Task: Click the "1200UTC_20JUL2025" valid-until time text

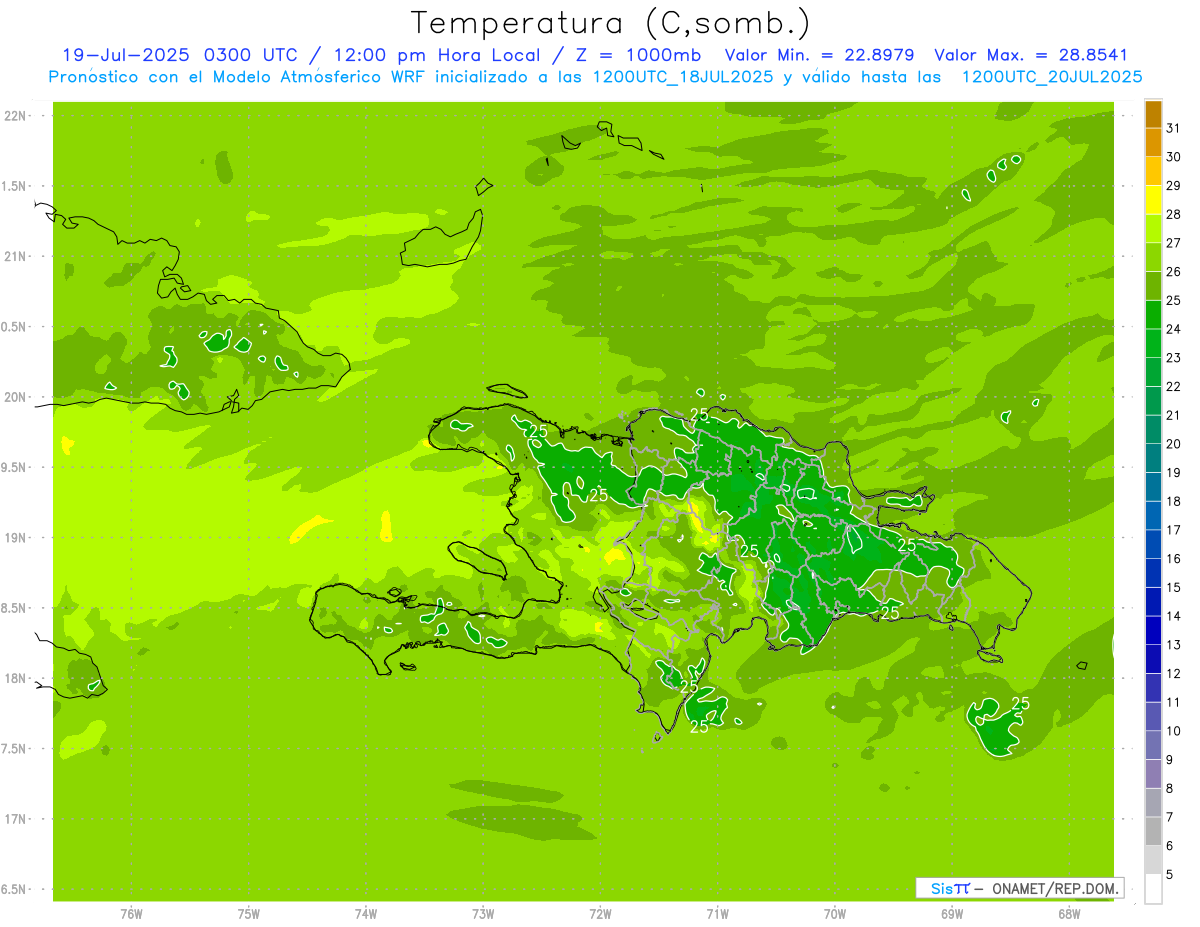Action: click(x=1052, y=77)
